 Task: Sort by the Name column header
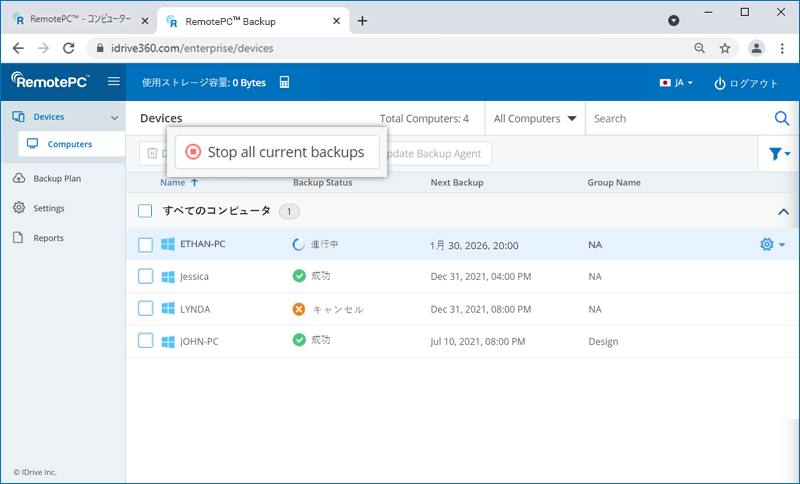point(172,182)
